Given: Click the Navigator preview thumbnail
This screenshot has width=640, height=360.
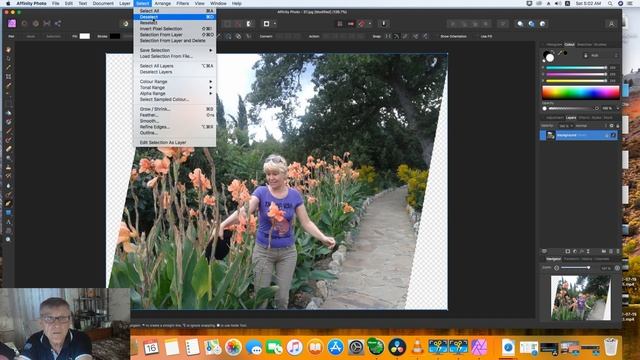Looking at the screenshot, I should [x=580, y=298].
